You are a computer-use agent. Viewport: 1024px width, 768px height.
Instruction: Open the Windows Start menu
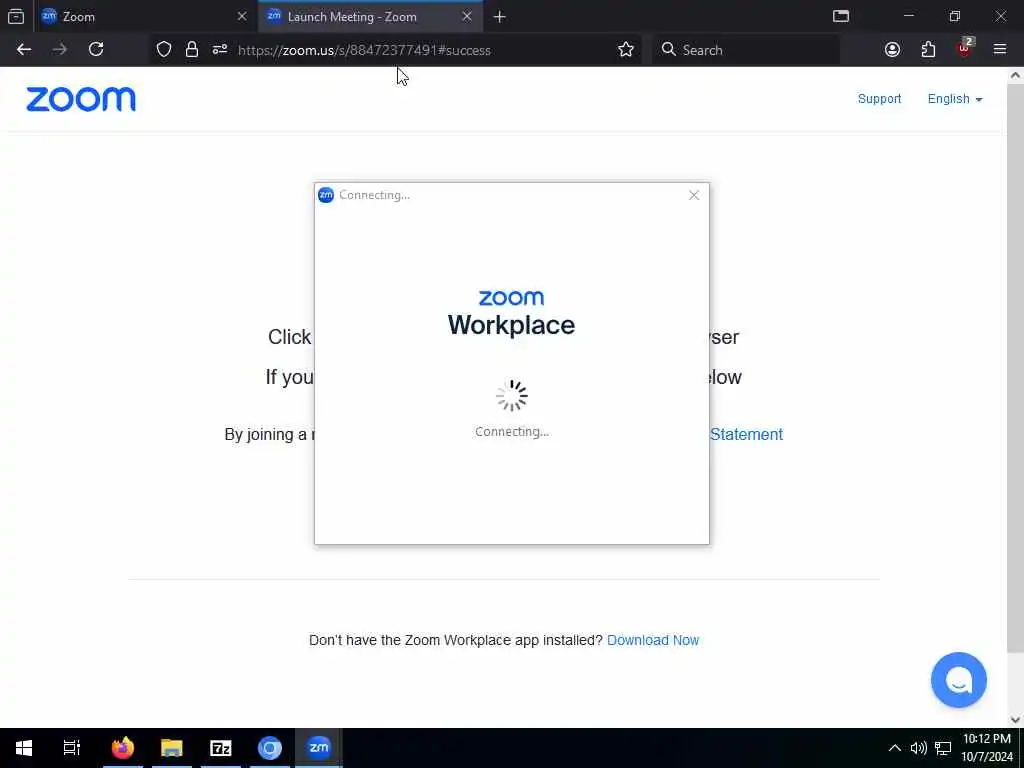(x=24, y=748)
